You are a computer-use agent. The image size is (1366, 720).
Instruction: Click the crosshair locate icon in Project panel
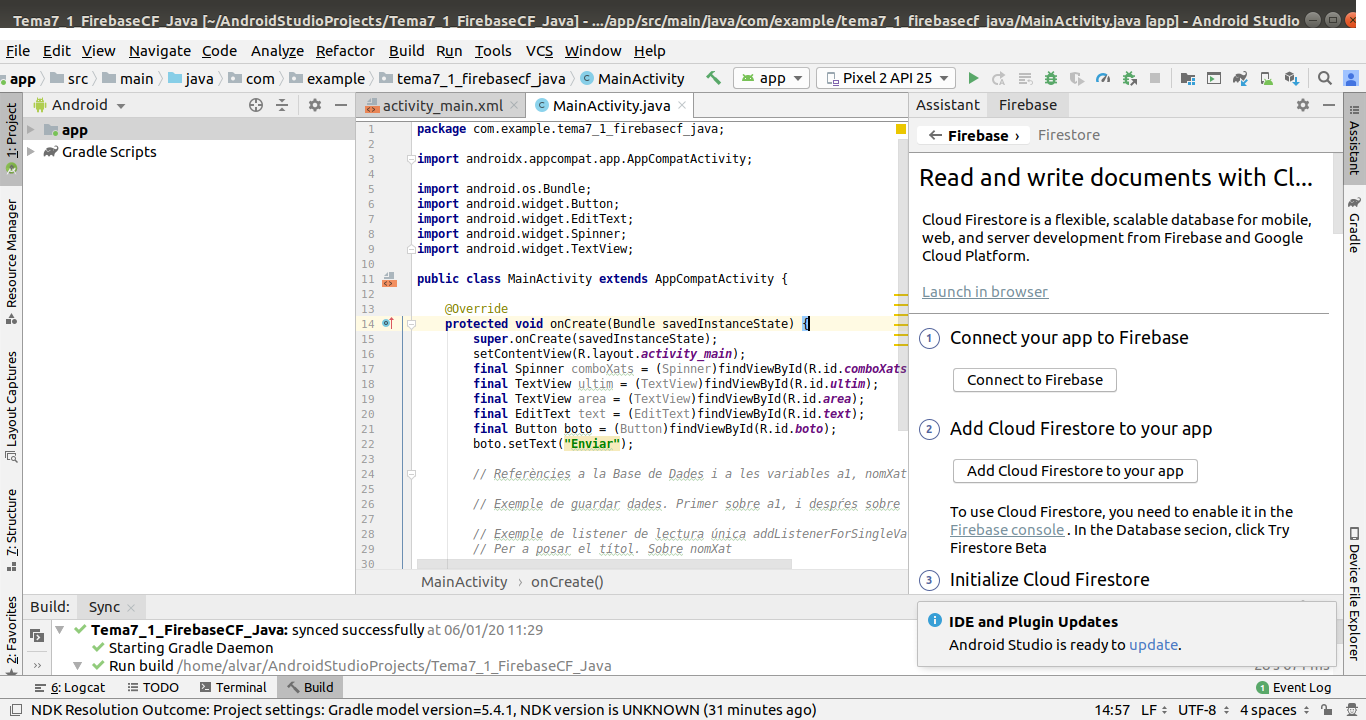pyautogui.click(x=256, y=105)
